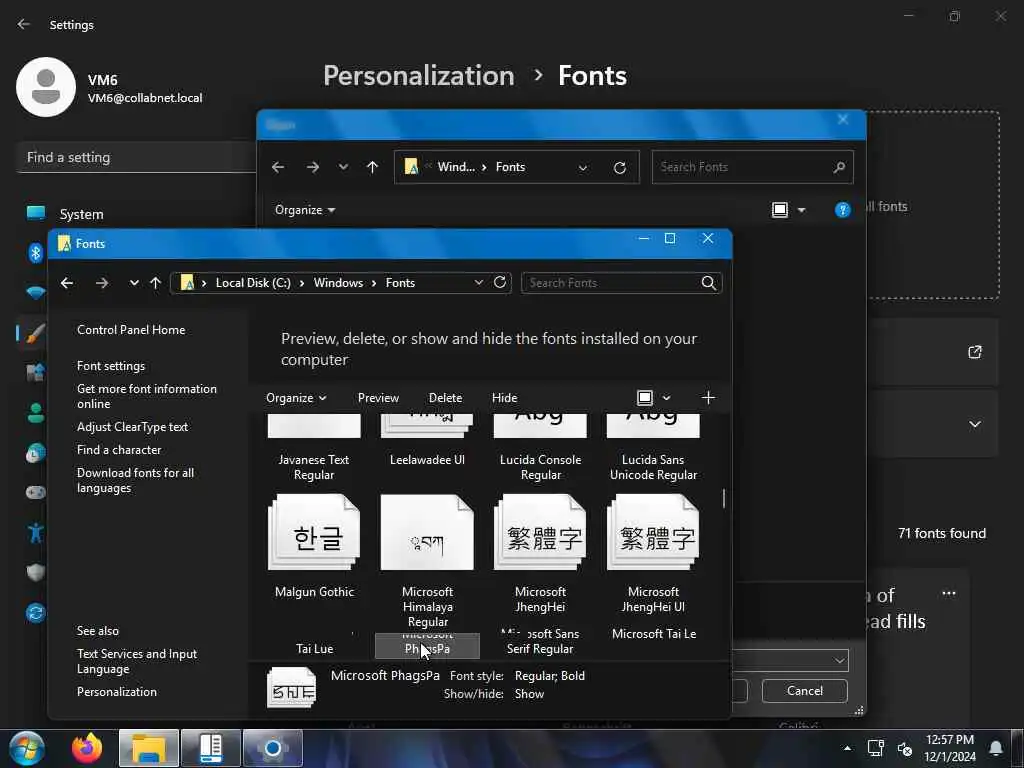Expand the chevron row in Settings Fonts page
This screenshot has height=768, width=1024.
pos(974,424)
